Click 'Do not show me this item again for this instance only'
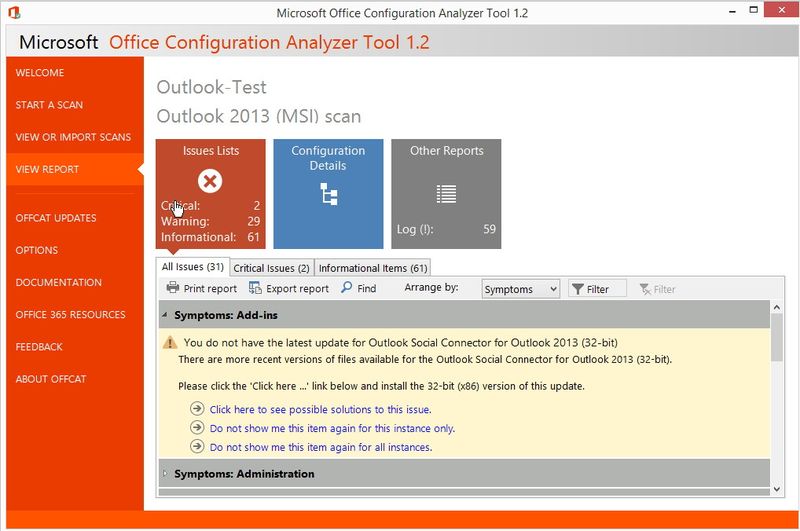The height and width of the screenshot is (531, 800). tap(332, 428)
